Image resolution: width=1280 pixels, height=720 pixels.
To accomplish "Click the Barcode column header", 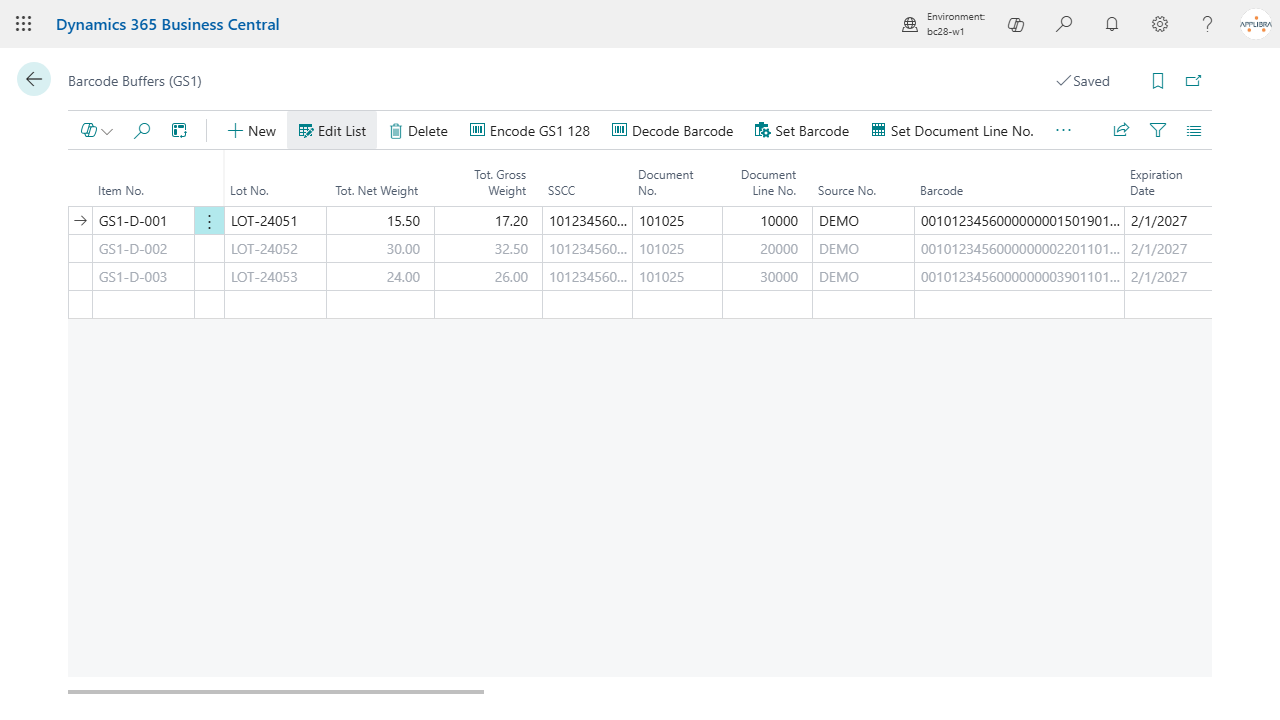I will tap(941, 190).
